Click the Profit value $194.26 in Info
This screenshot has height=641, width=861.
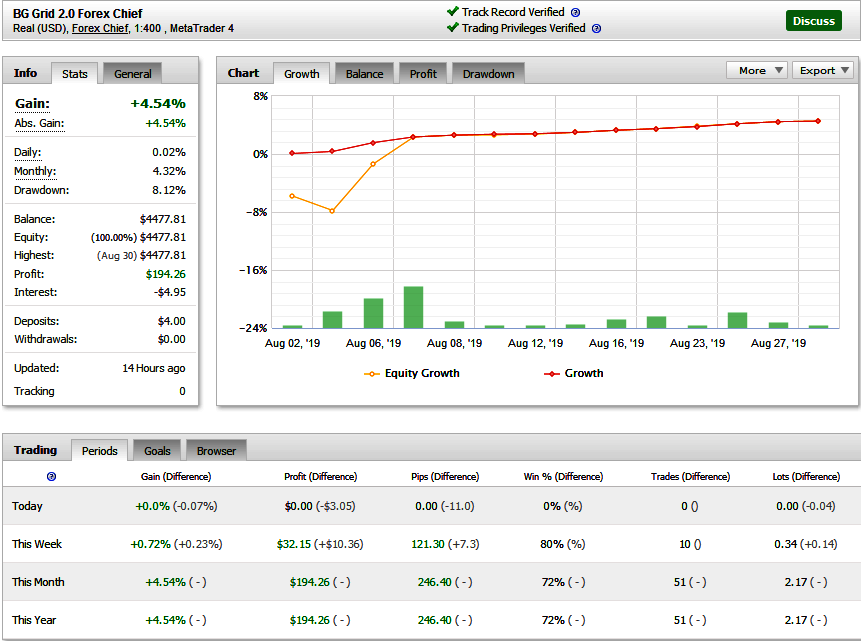tap(166, 274)
